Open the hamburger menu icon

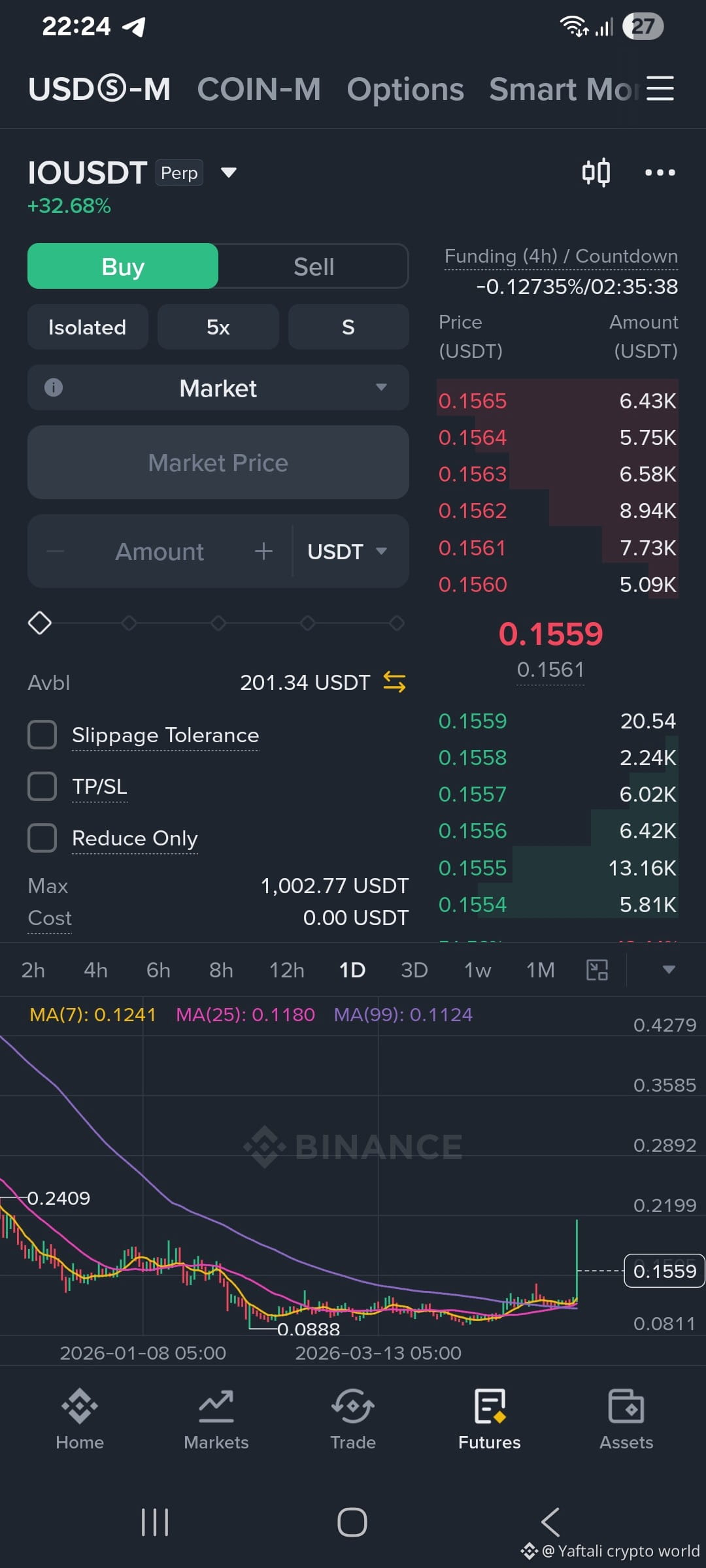click(x=660, y=88)
